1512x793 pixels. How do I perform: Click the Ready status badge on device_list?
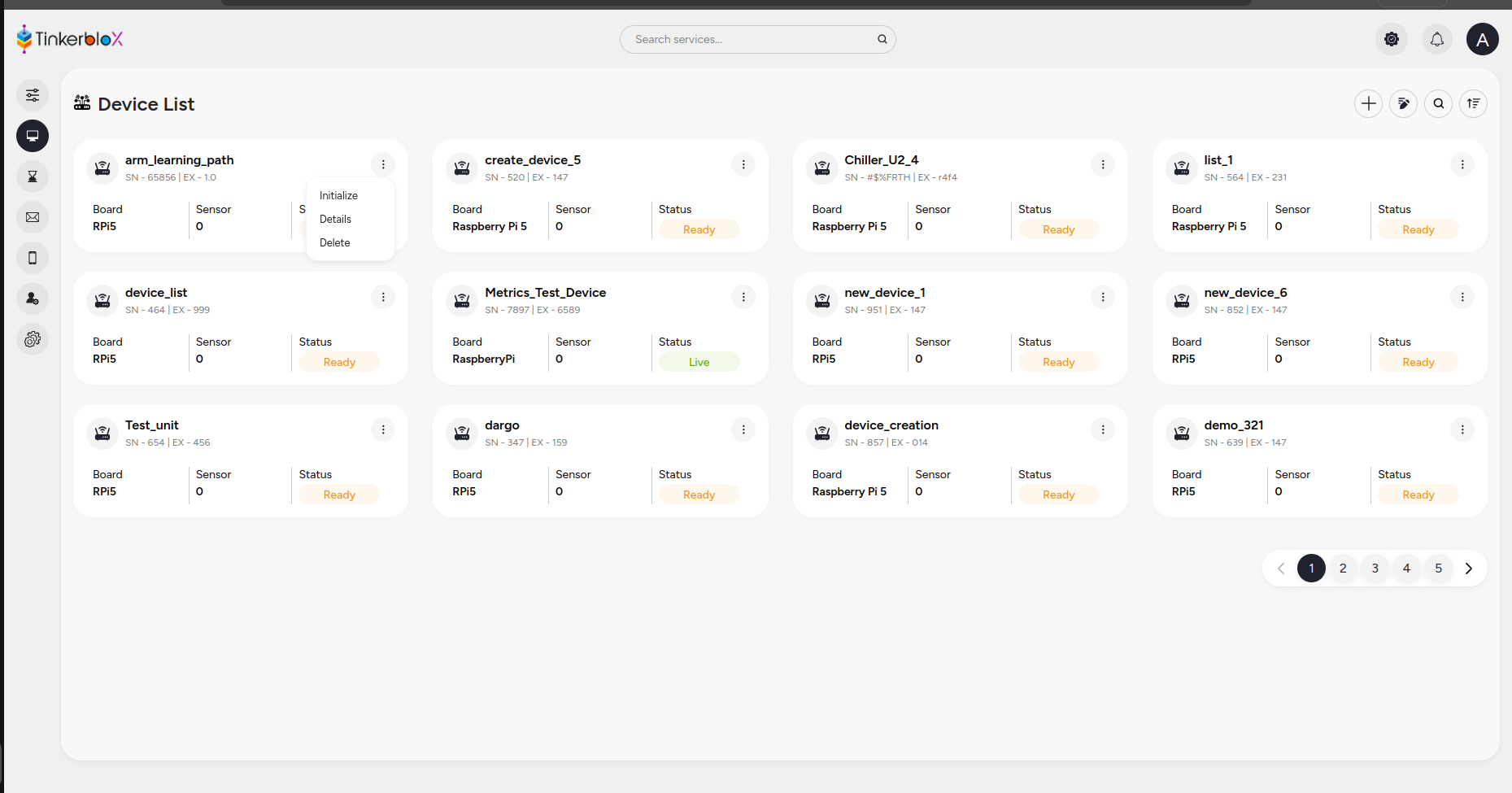click(339, 362)
